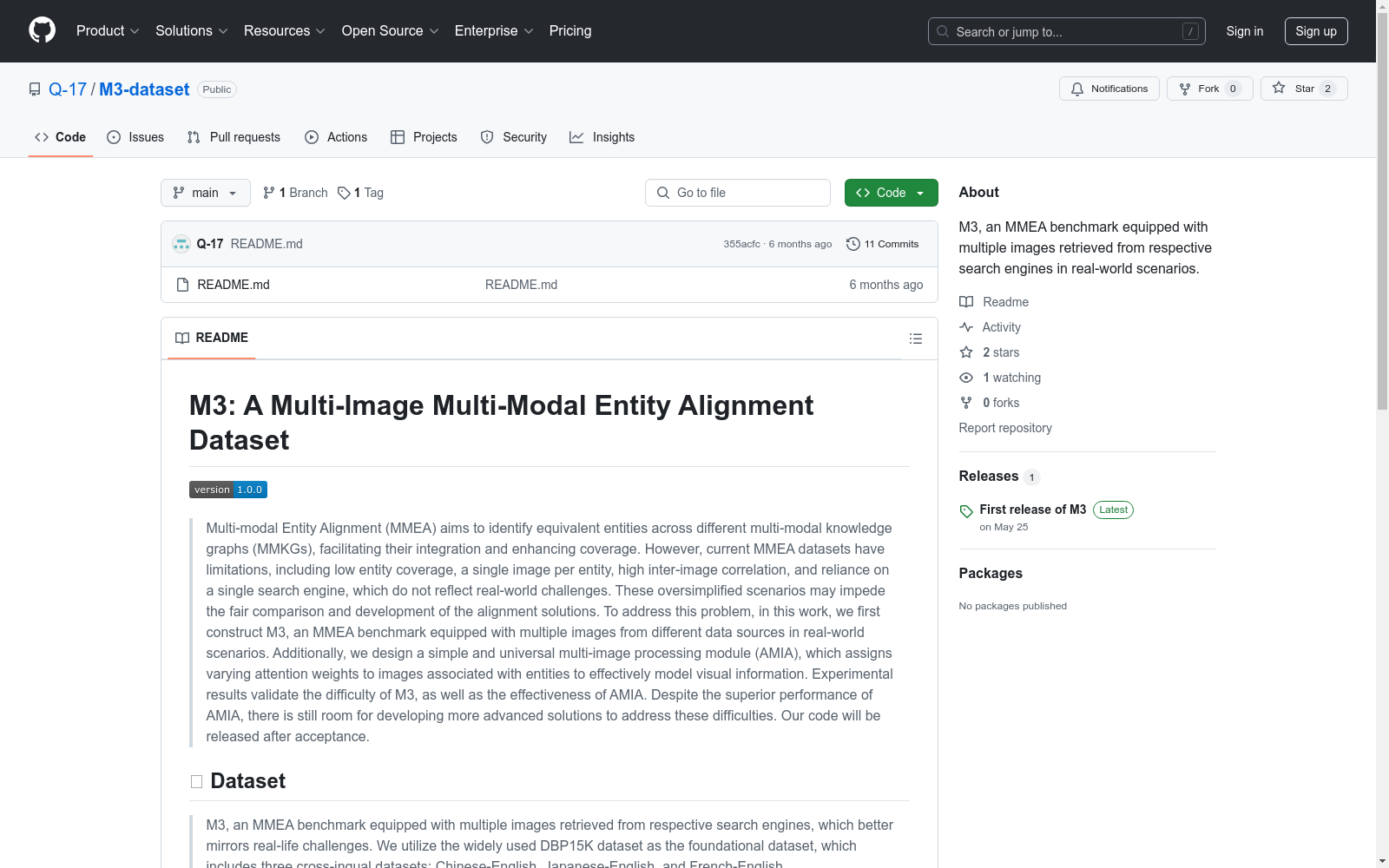1389x868 pixels.
Task: Expand the Resources menu
Action: [x=284, y=31]
